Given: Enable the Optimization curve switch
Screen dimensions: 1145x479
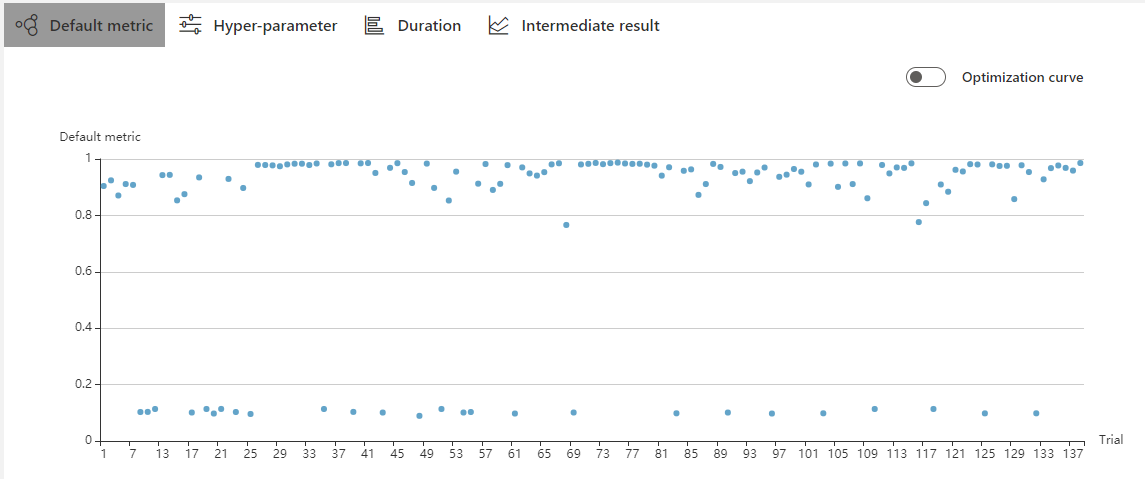Looking at the screenshot, I should [925, 77].
